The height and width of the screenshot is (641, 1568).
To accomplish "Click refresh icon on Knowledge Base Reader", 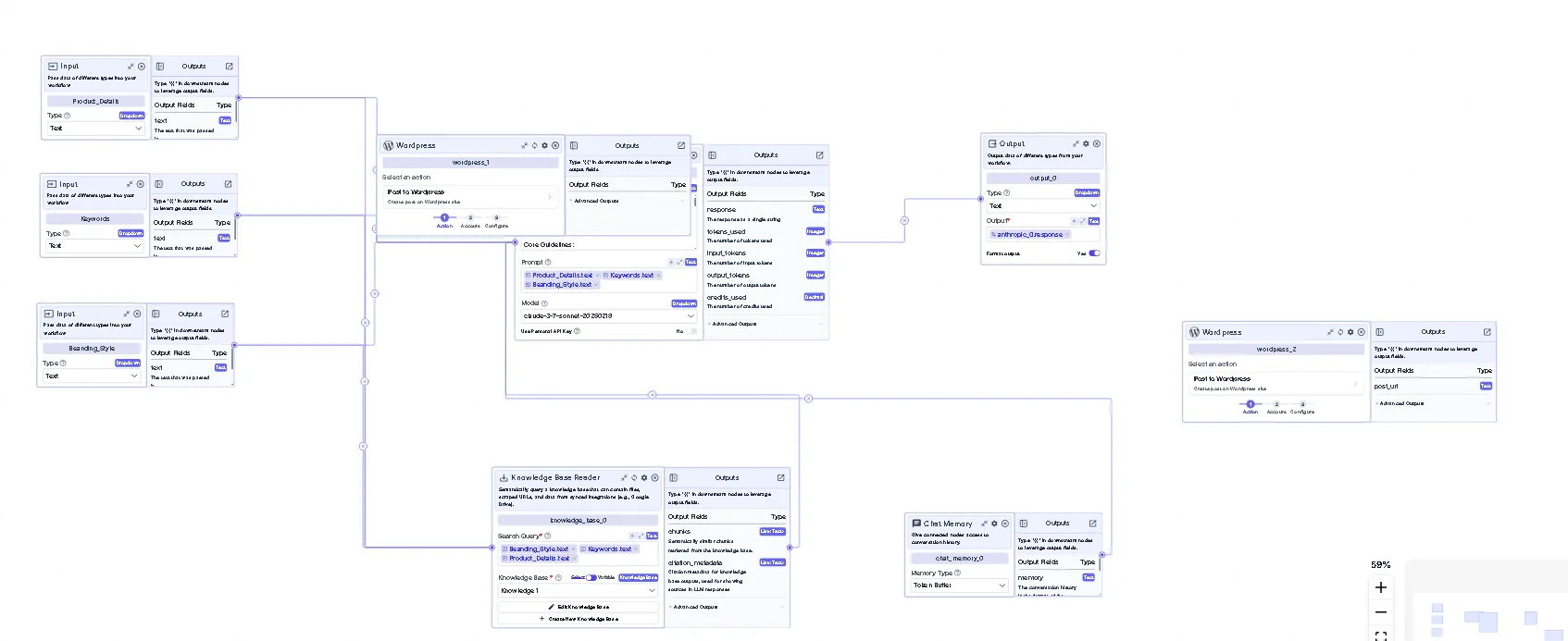I will (634, 478).
